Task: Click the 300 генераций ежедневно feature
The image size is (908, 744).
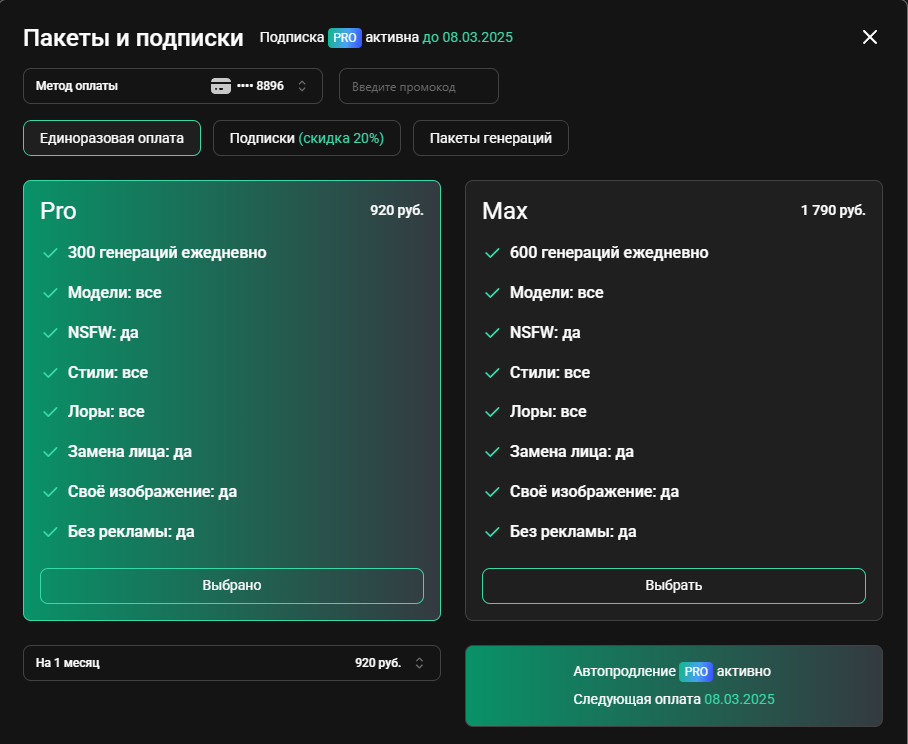Action: [x=167, y=253]
